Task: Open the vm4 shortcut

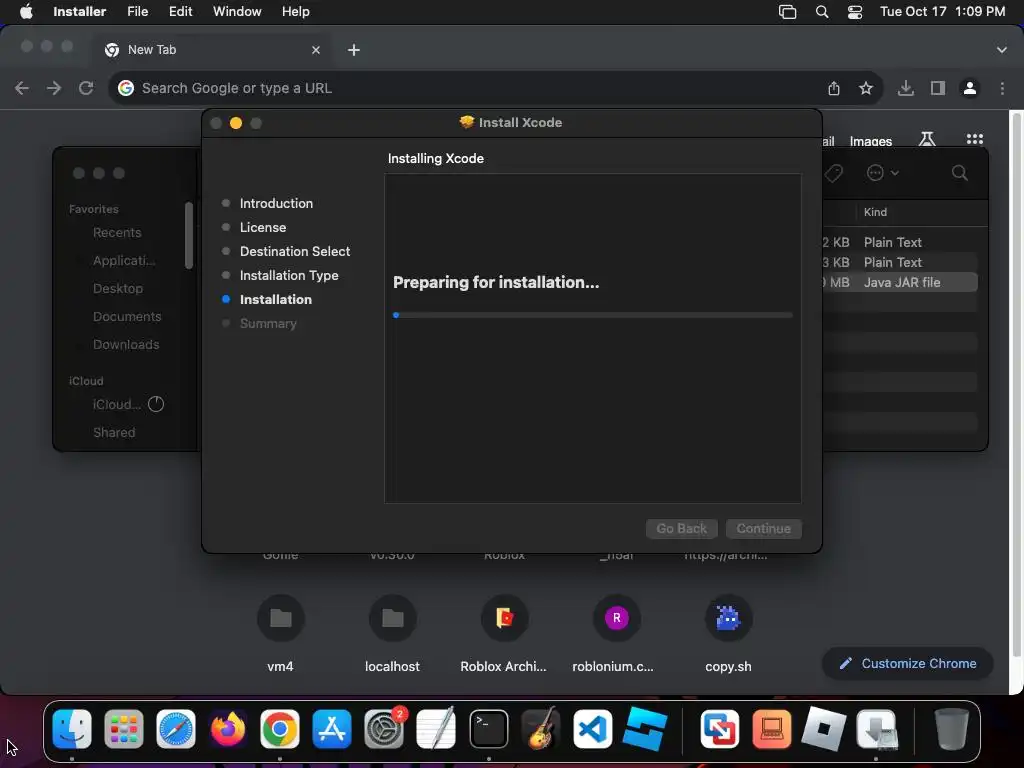Action: [x=280, y=633]
